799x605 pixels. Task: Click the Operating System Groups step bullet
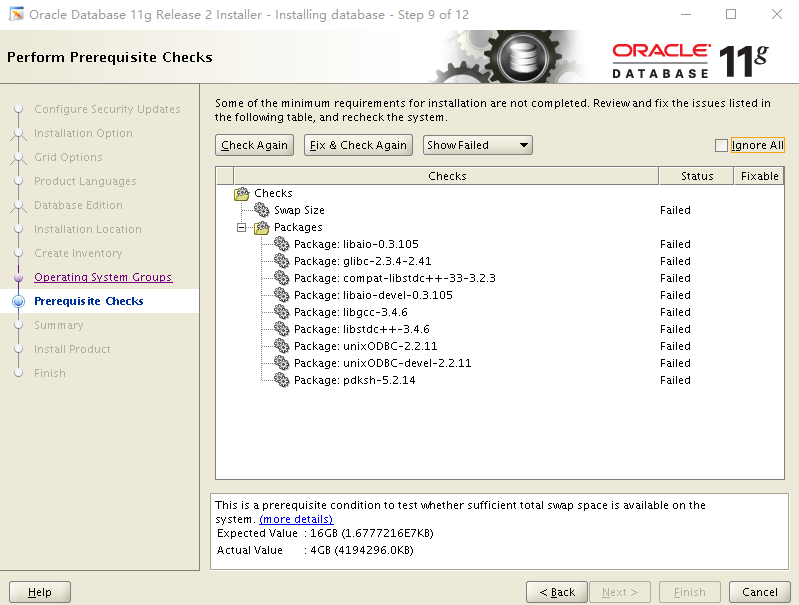pyautogui.click(x=18, y=277)
